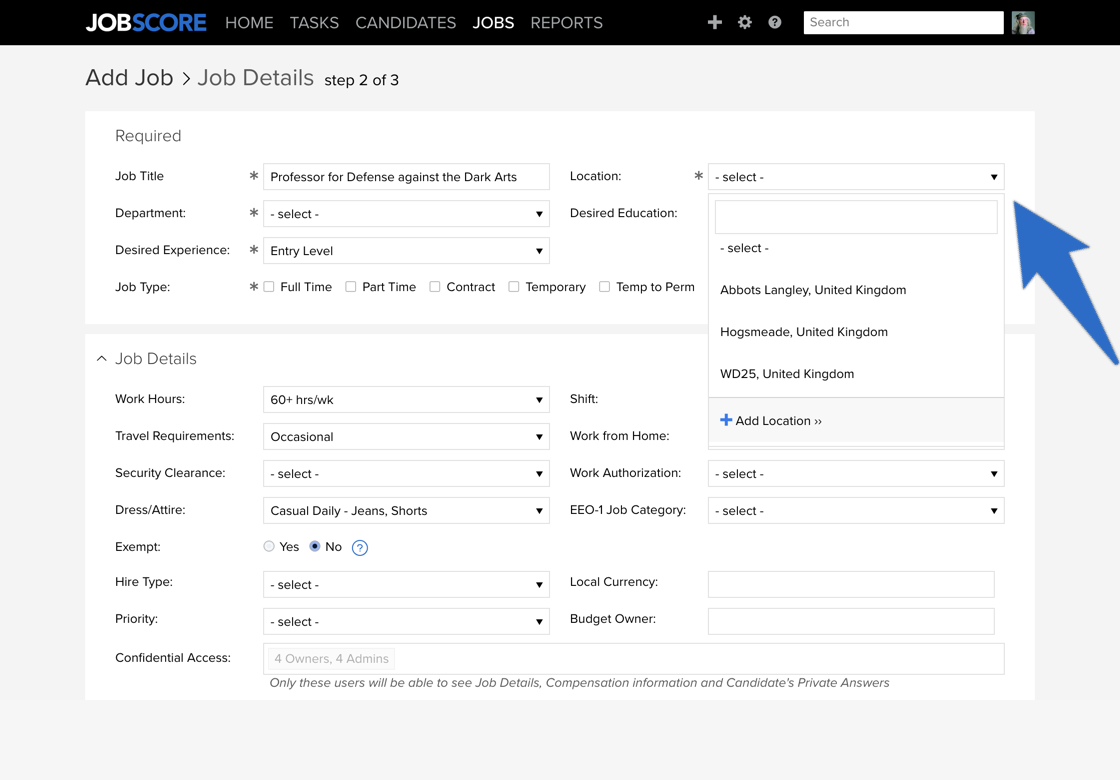Select Abbots Langley, United Kingdom
Viewport: 1120px width, 780px height.
pyautogui.click(x=856, y=290)
